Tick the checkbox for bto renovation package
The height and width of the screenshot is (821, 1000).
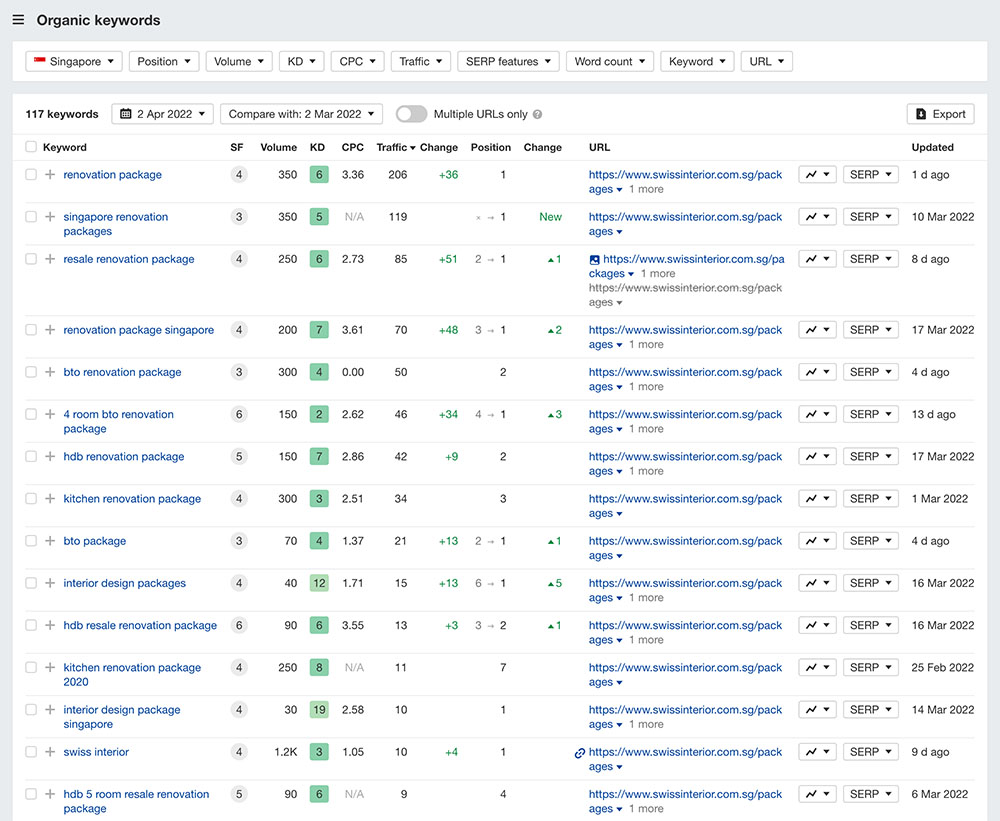coord(31,372)
